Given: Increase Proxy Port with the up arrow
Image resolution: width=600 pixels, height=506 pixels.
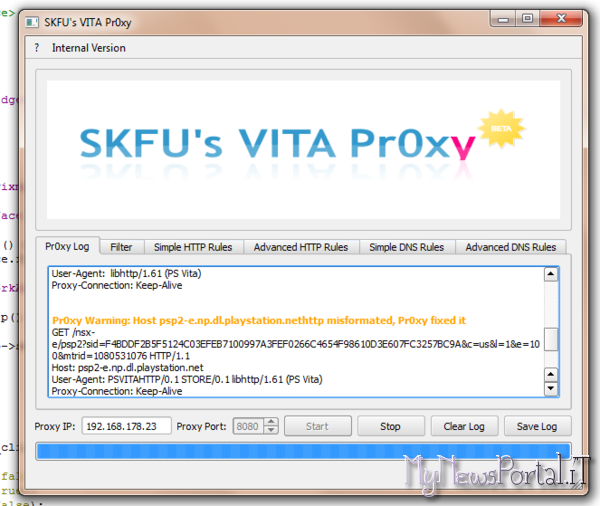Looking at the screenshot, I should (x=271, y=422).
